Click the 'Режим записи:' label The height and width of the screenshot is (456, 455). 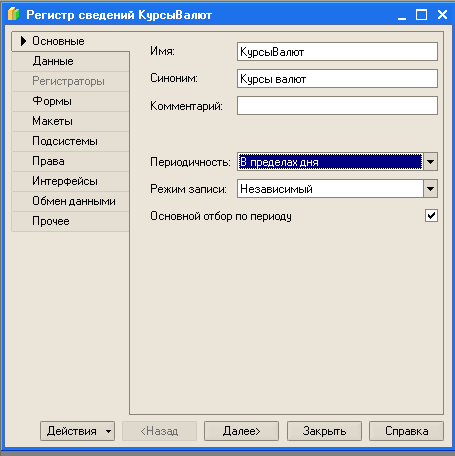tap(188, 189)
